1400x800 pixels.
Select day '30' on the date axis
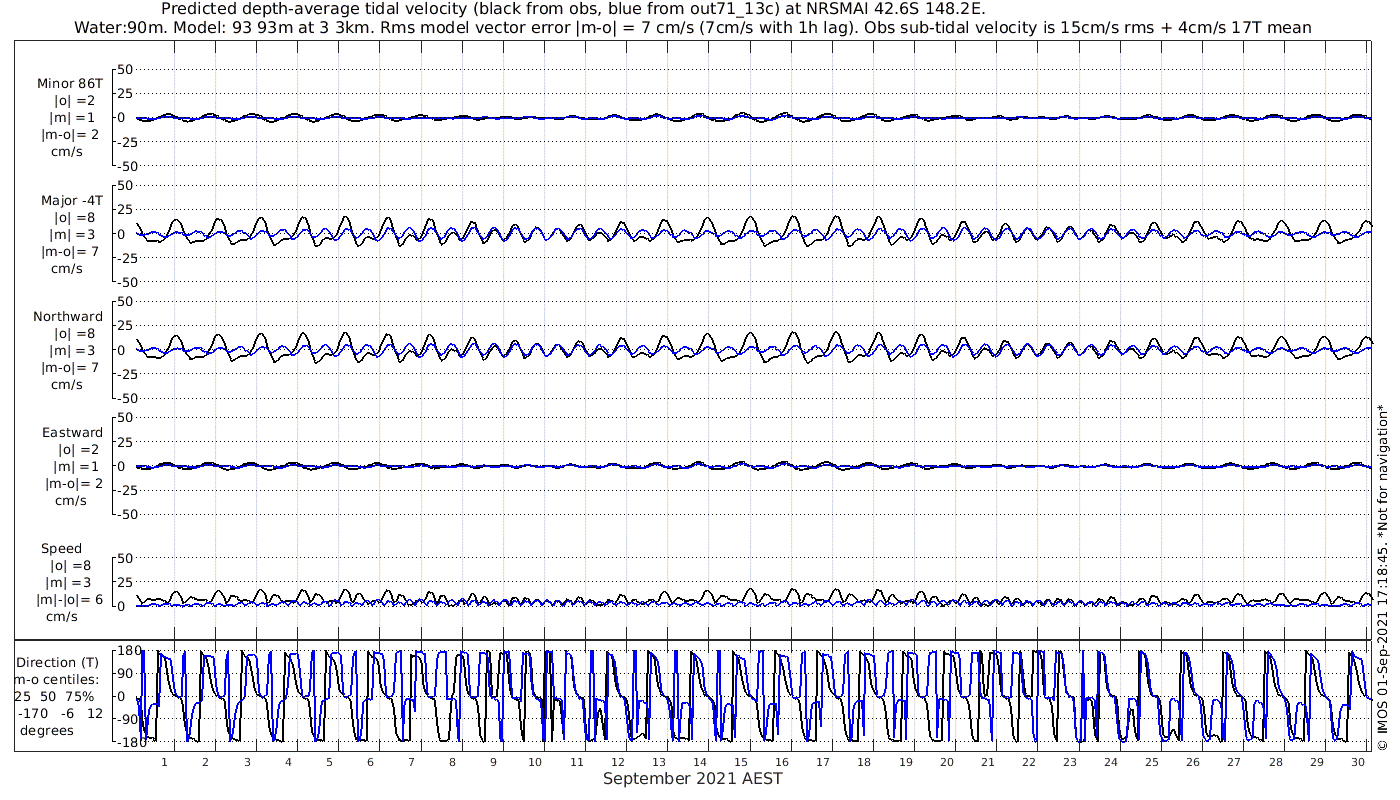pyautogui.click(x=1358, y=762)
